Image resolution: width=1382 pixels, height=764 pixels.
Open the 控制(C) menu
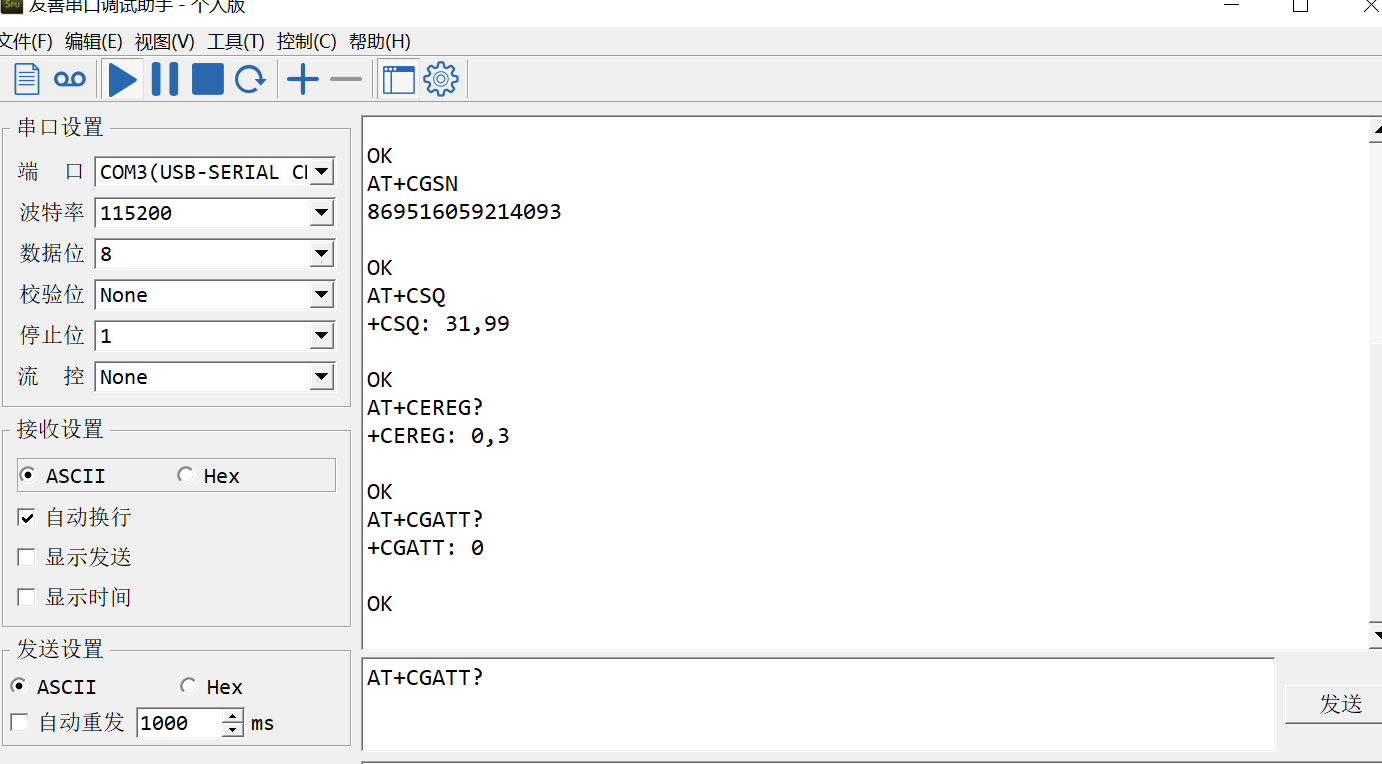coord(306,42)
